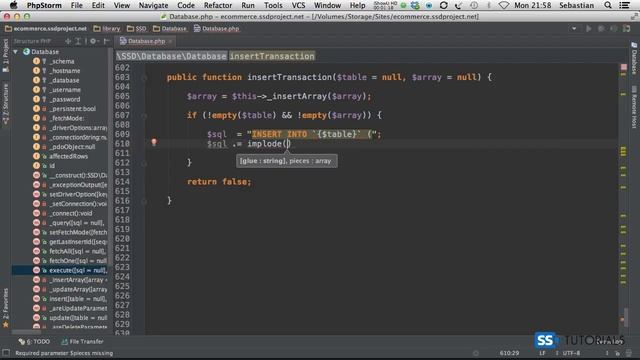Click the Database.php breadcrumb file
The image size is (640, 360).
click(217, 29)
